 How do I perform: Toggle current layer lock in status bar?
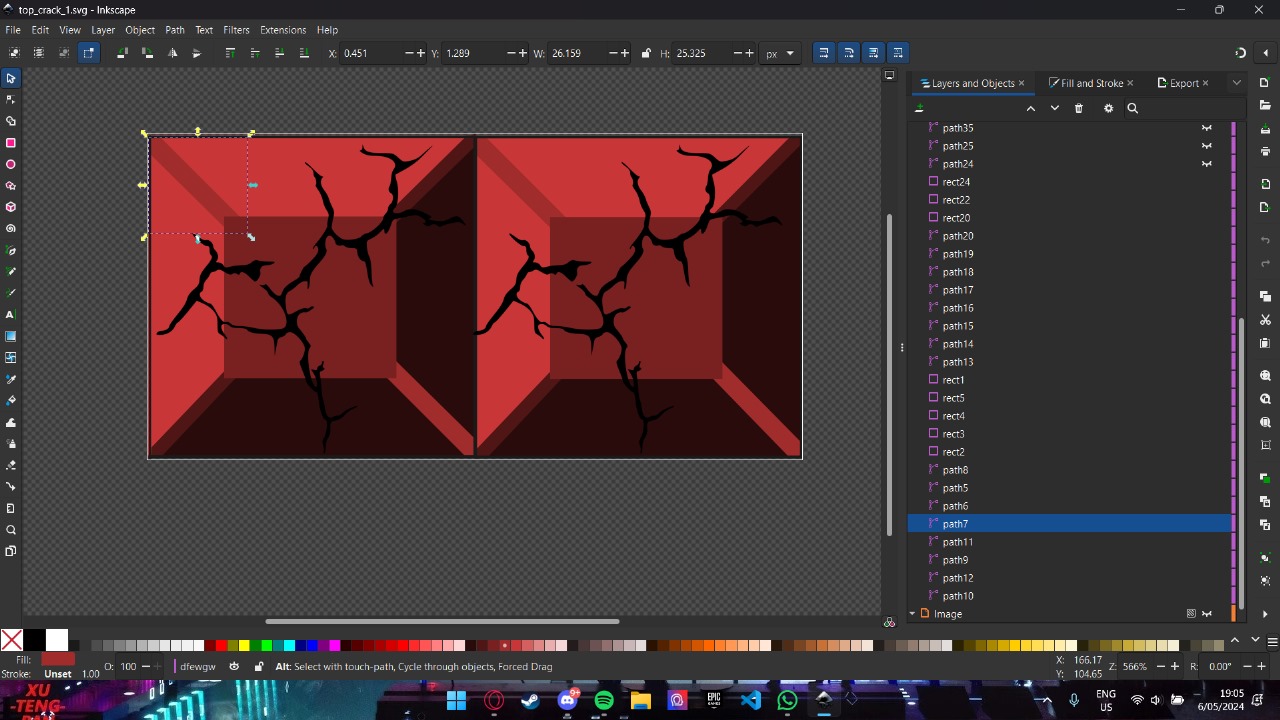(259, 667)
